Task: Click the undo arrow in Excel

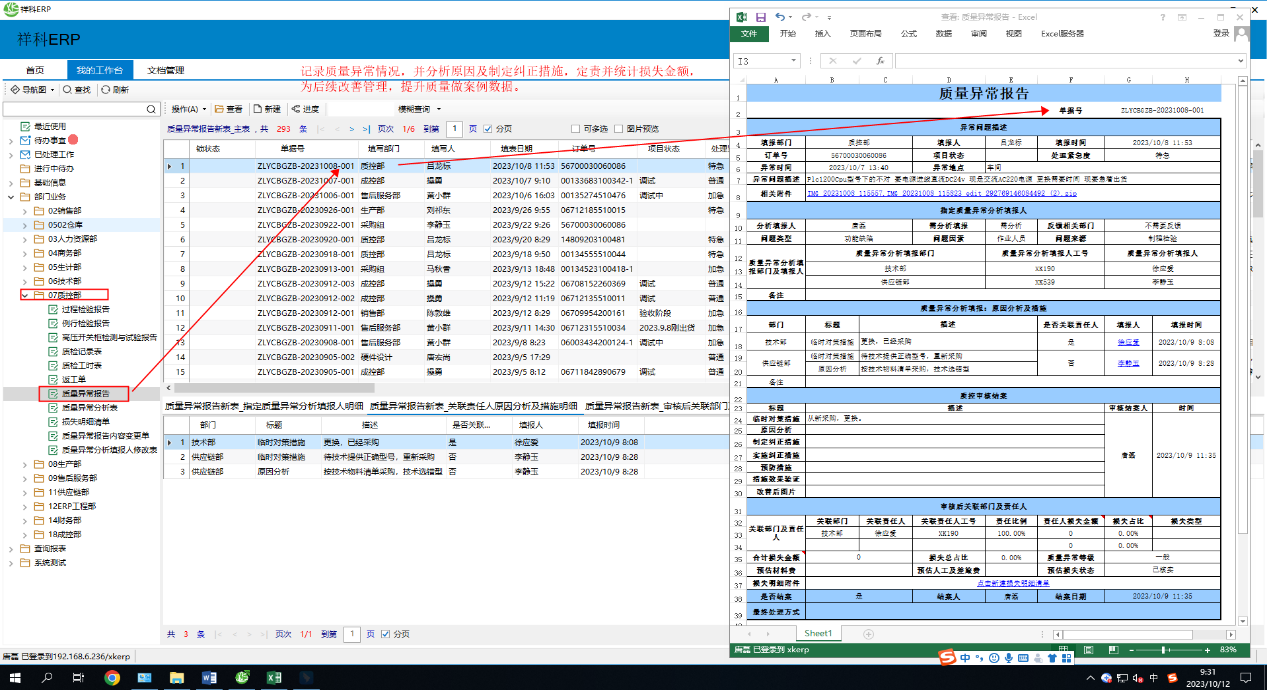Action: click(780, 17)
